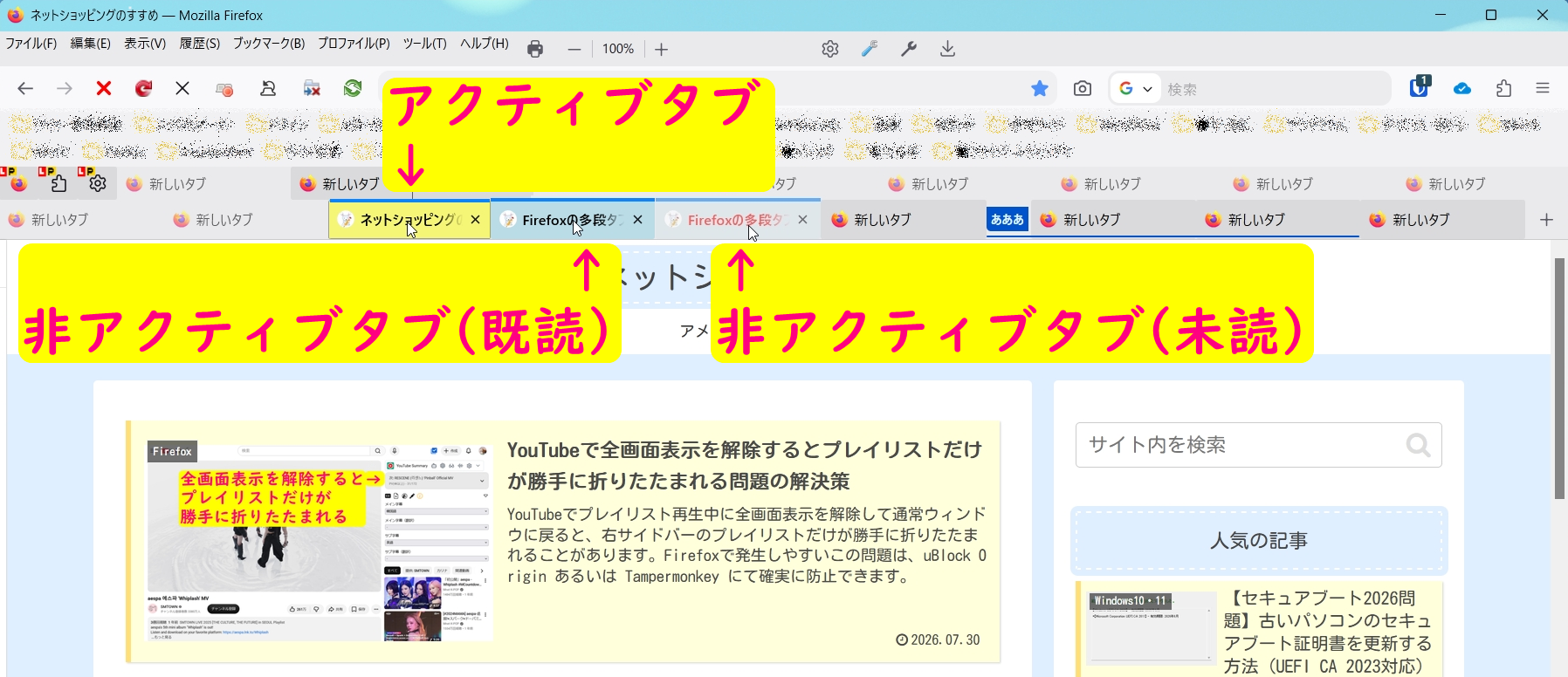Select the pinned Firefox logo tab
1568x677 pixels.
19,182
